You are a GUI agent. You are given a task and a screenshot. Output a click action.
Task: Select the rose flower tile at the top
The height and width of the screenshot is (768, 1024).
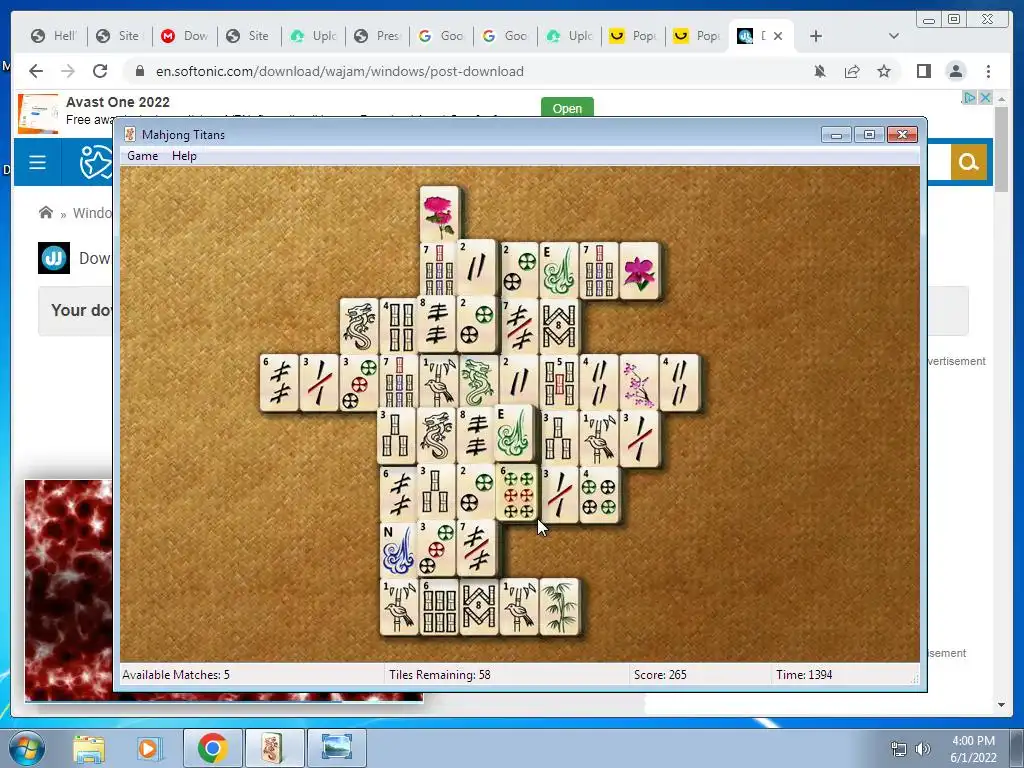(x=440, y=214)
